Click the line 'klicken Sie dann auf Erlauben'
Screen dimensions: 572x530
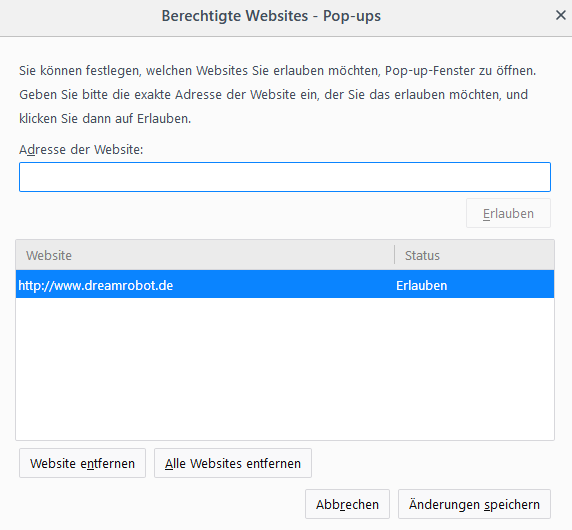(105, 119)
